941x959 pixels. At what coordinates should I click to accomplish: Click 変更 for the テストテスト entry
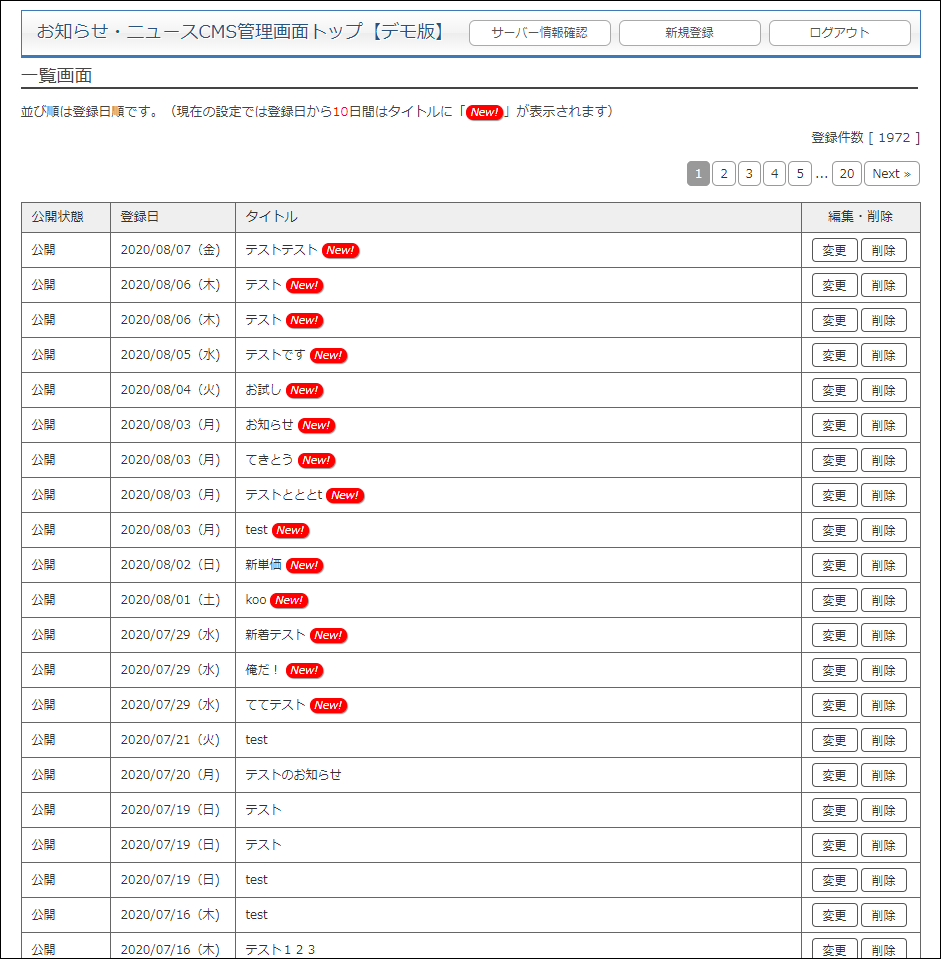click(x=834, y=250)
